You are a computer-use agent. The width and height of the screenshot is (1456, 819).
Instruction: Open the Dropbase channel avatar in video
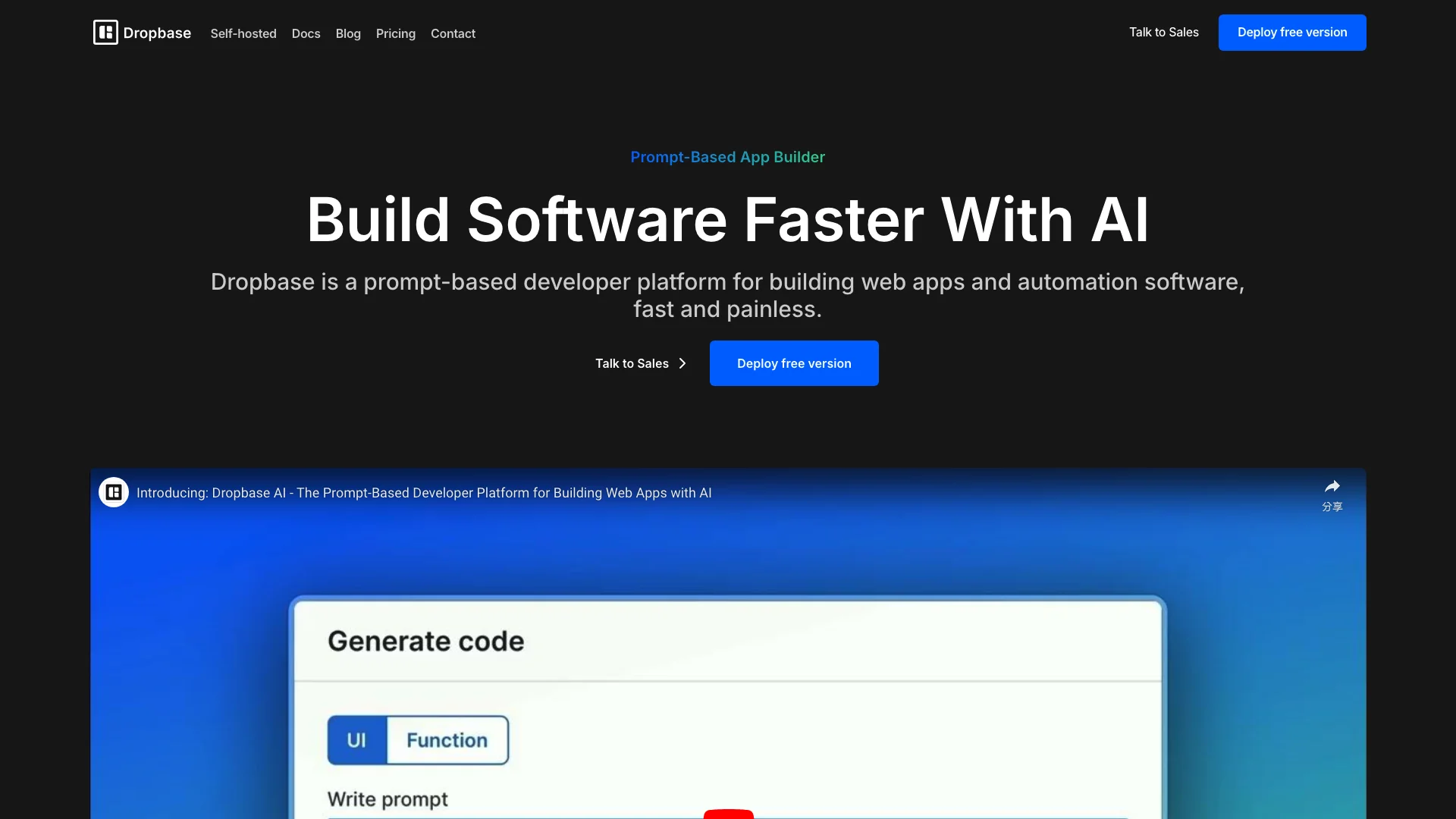pyautogui.click(x=114, y=493)
